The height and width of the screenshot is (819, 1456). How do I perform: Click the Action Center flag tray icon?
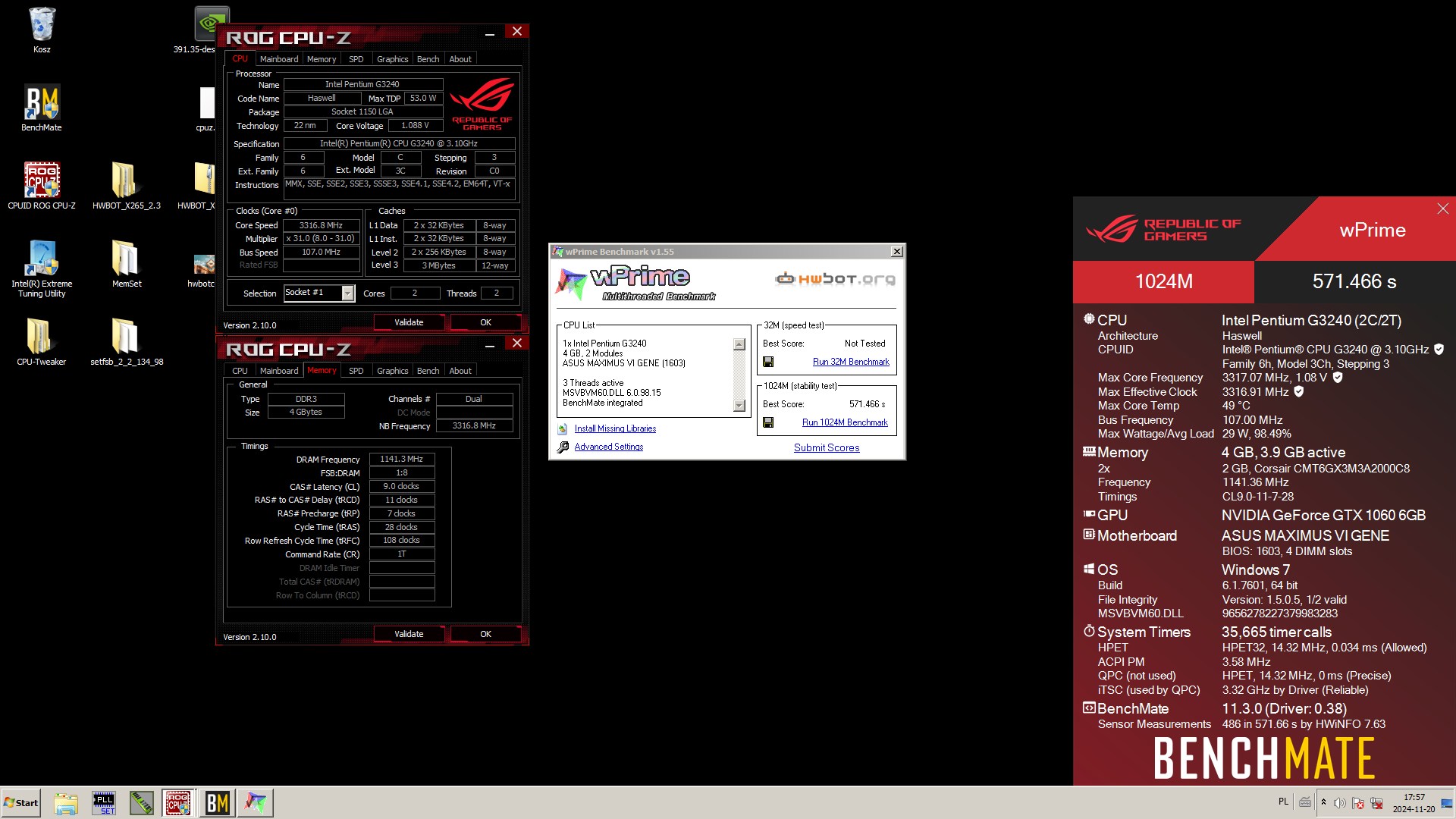click(x=1358, y=802)
